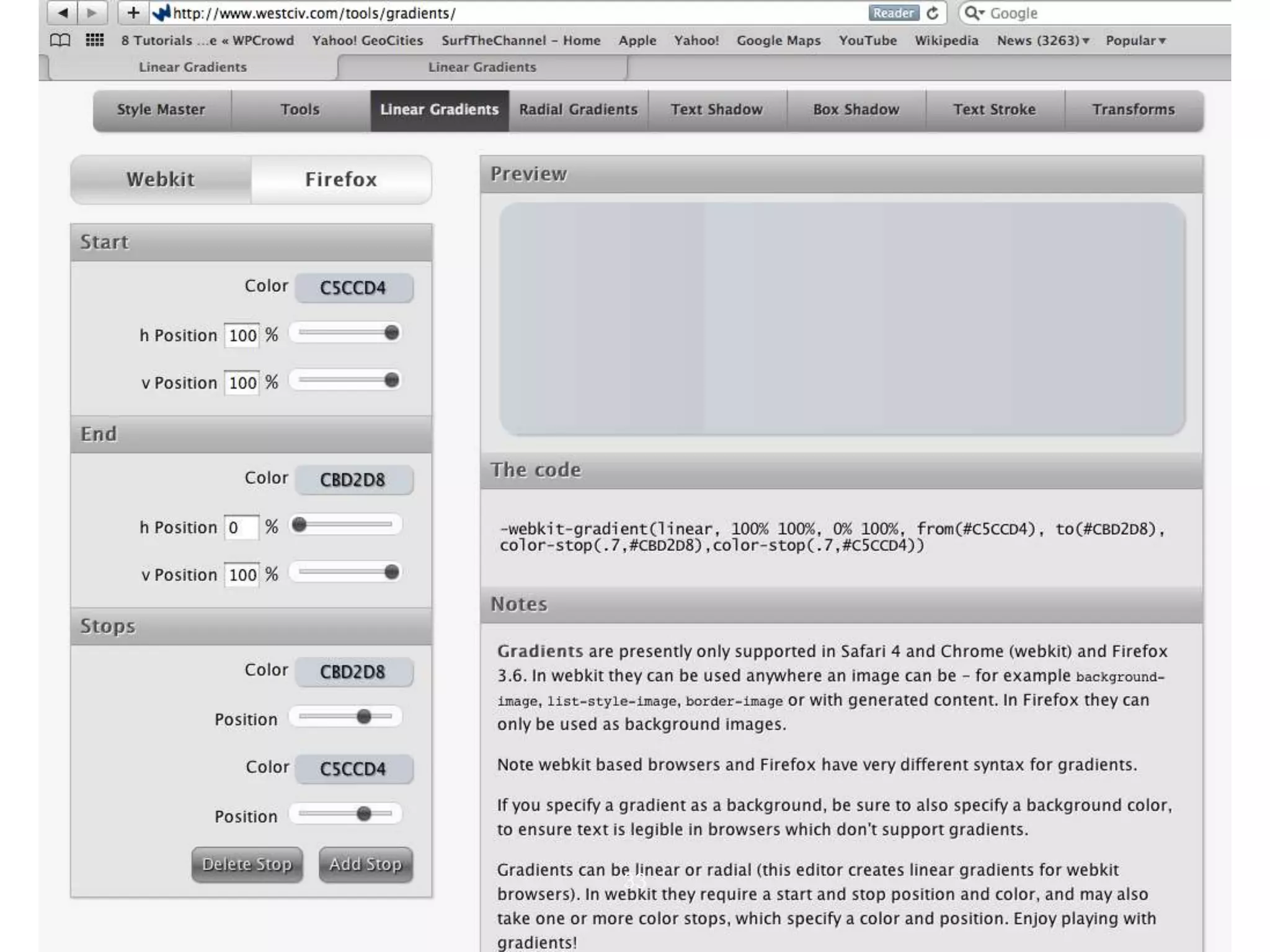Click the browser back arrow button
Image resolution: width=1270 pixels, height=952 pixels.
coord(63,12)
